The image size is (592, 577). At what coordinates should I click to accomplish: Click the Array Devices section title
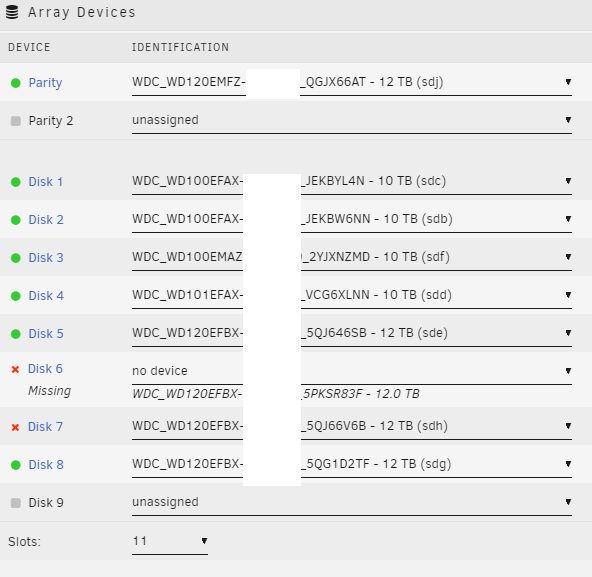(82, 12)
